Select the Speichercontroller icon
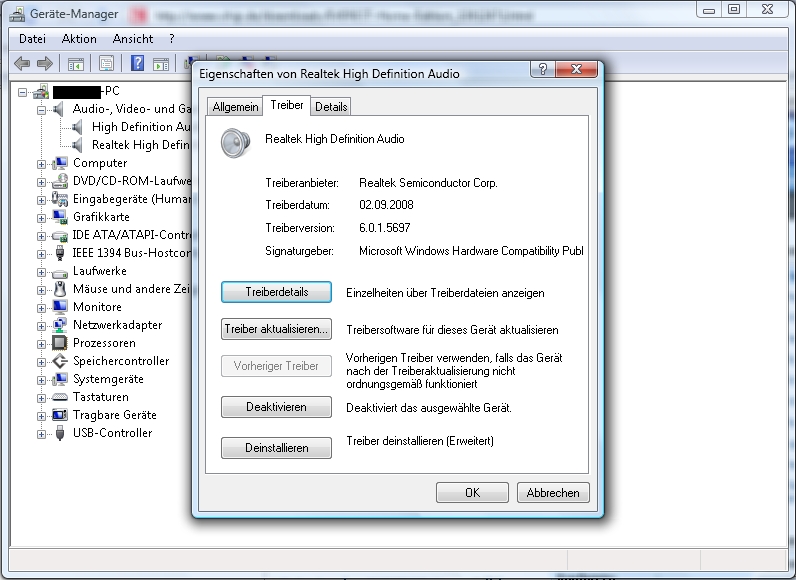The height and width of the screenshot is (580, 796). tap(60, 361)
